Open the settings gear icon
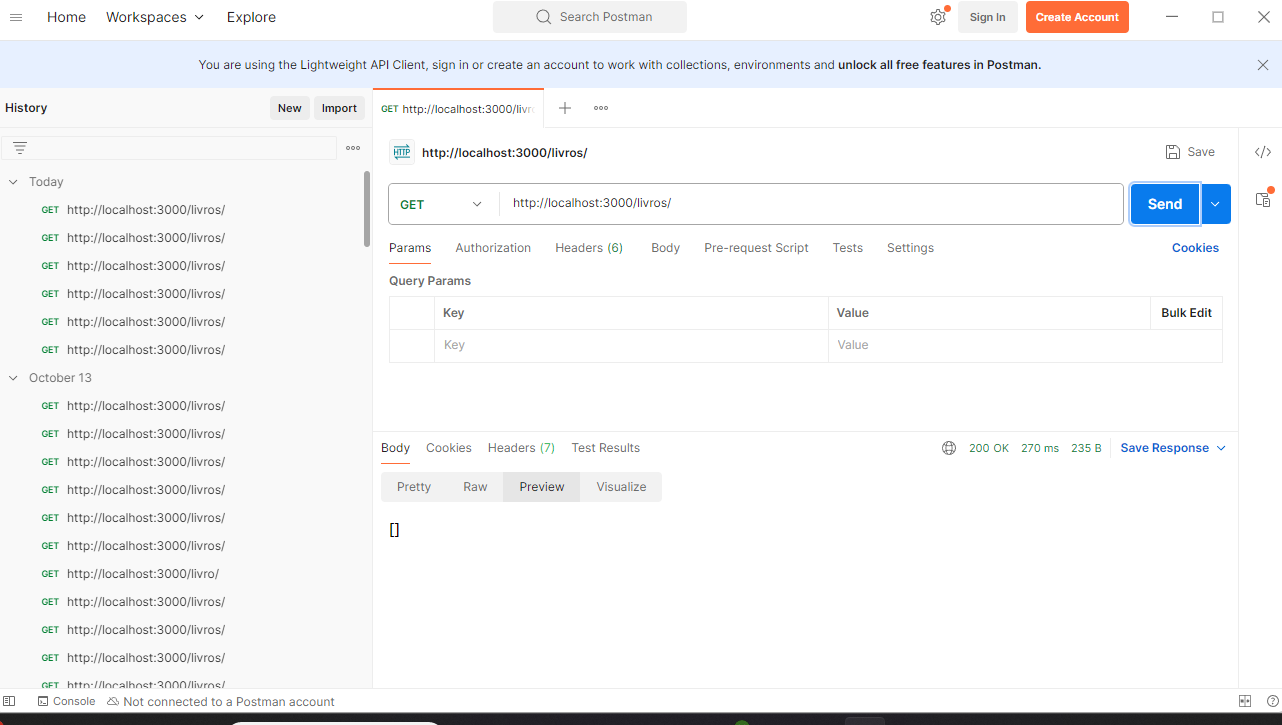 click(x=938, y=17)
